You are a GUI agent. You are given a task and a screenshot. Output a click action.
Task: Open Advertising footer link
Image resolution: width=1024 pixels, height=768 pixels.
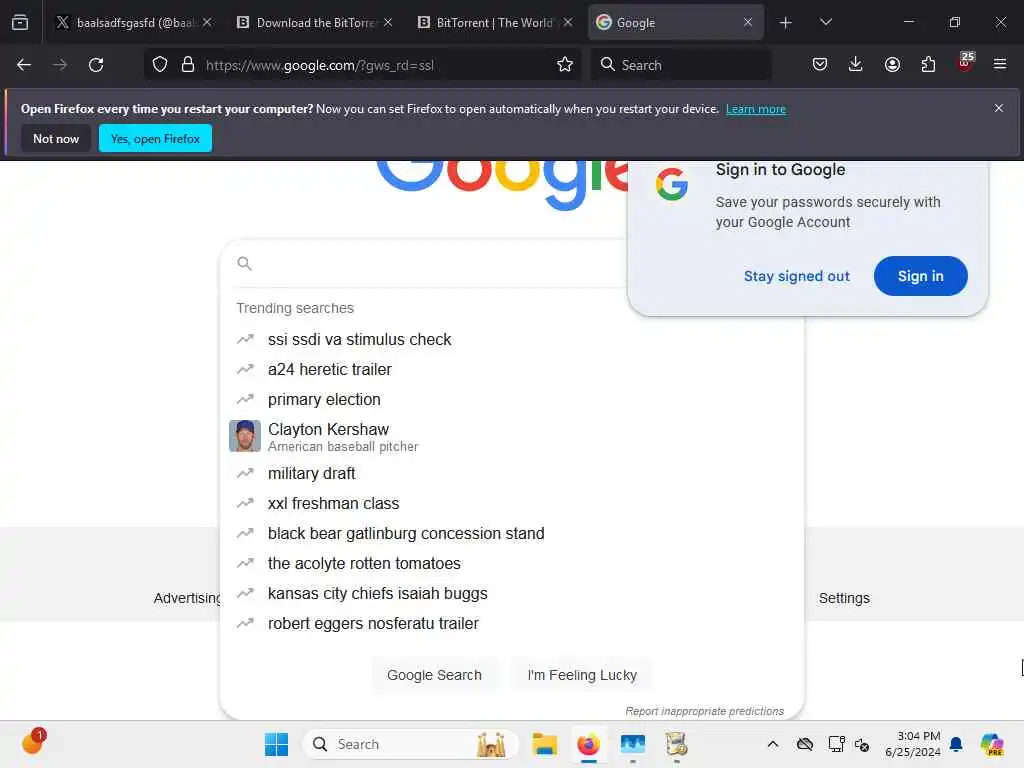click(187, 598)
